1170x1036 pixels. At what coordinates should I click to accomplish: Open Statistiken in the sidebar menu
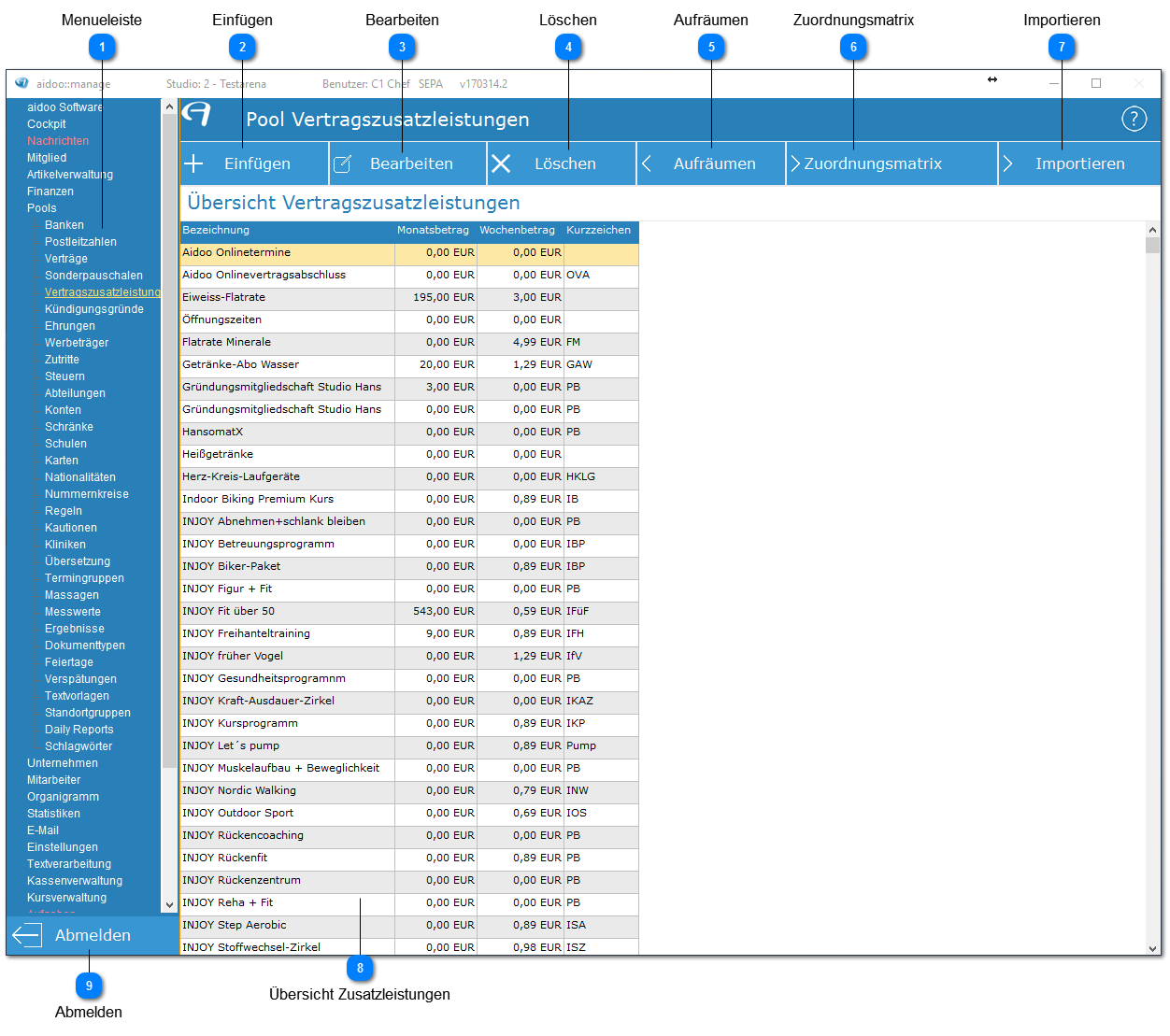53,814
